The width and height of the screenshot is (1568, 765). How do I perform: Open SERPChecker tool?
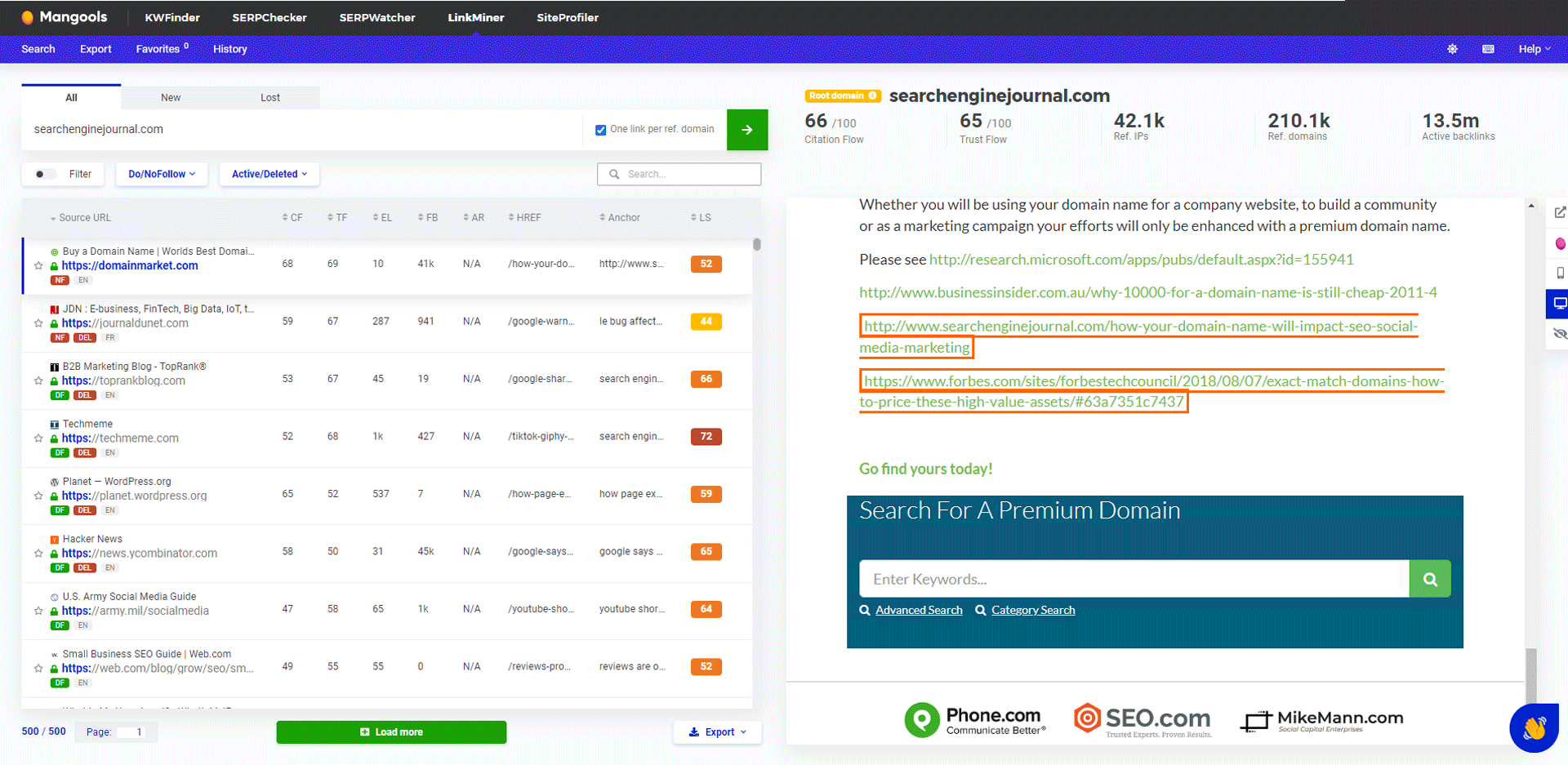(x=269, y=17)
